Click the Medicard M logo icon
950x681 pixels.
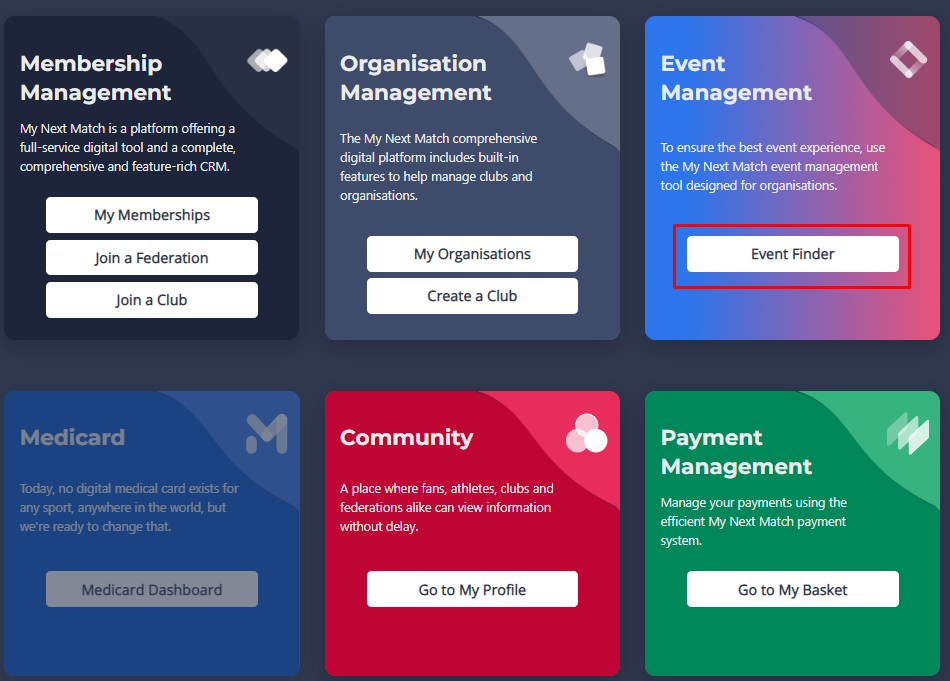click(x=267, y=434)
